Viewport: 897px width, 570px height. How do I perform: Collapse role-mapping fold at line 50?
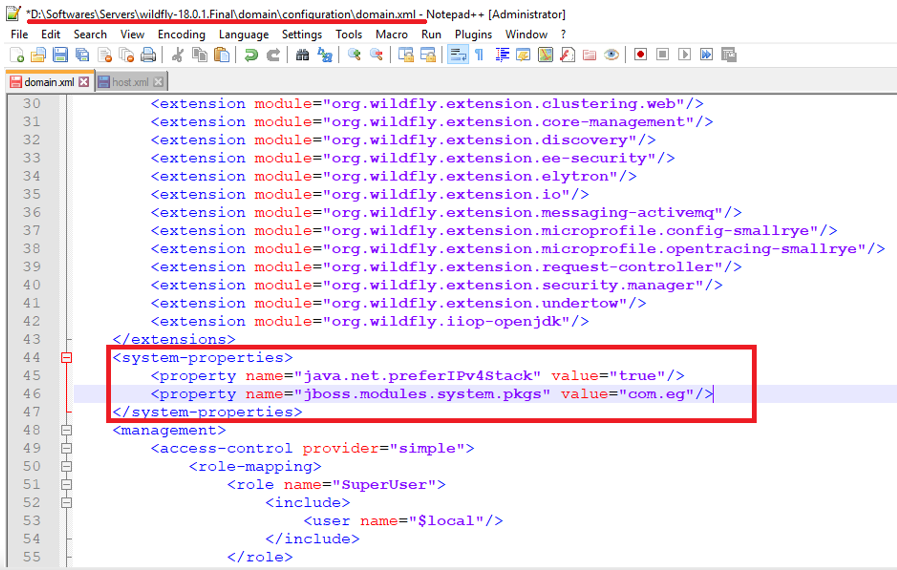tap(66, 466)
